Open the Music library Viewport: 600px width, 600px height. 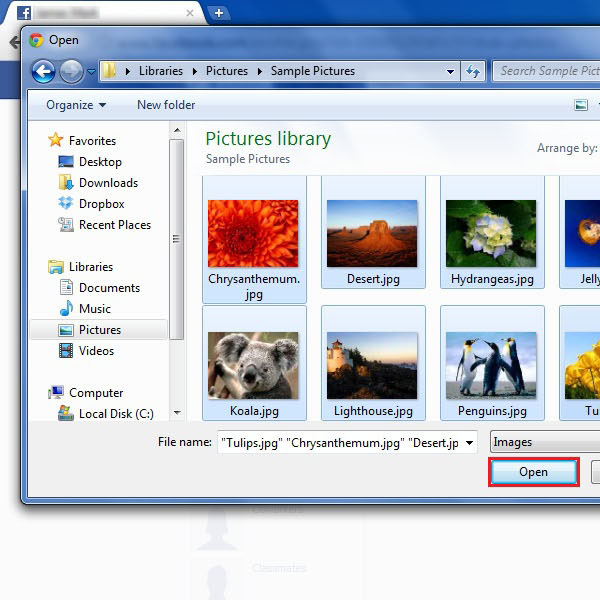pyautogui.click(x=95, y=309)
